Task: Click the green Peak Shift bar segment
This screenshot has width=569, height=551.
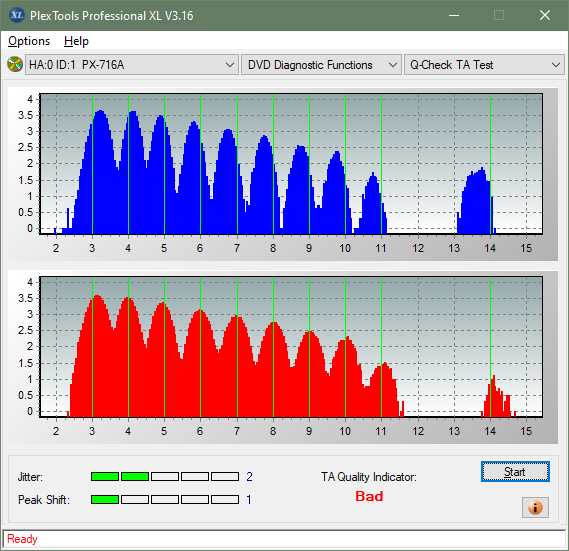Action: click(x=105, y=499)
